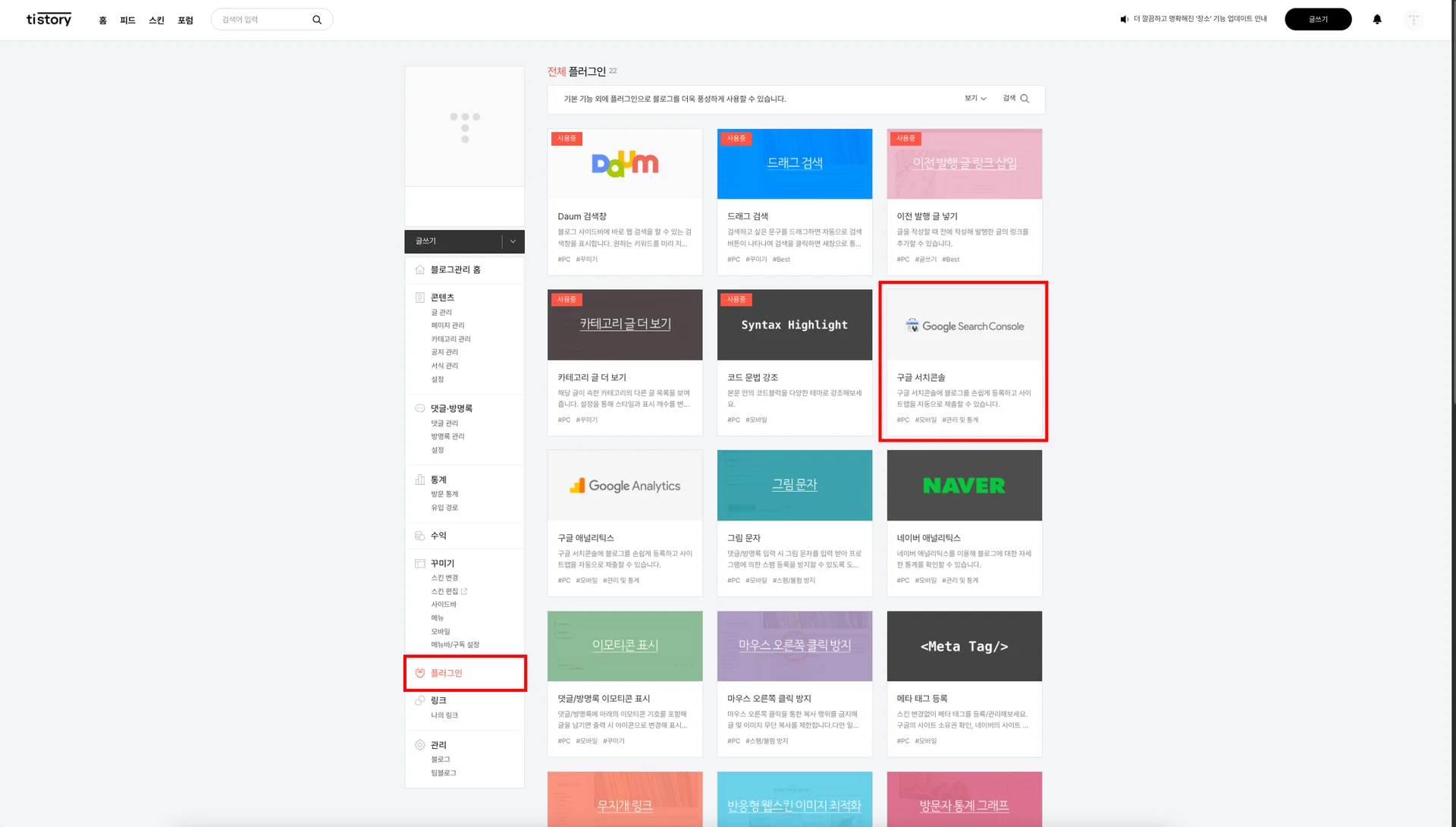Click the plugin search magnifier icon
The height and width of the screenshot is (827, 1456).
(x=1025, y=99)
